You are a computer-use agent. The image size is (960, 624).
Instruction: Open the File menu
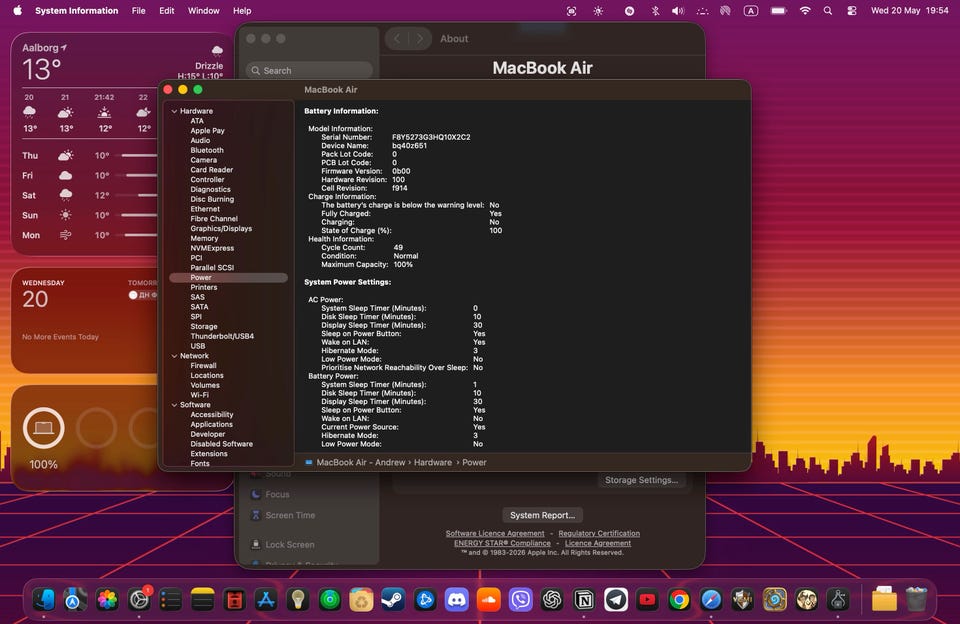pyautogui.click(x=138, y=11)
